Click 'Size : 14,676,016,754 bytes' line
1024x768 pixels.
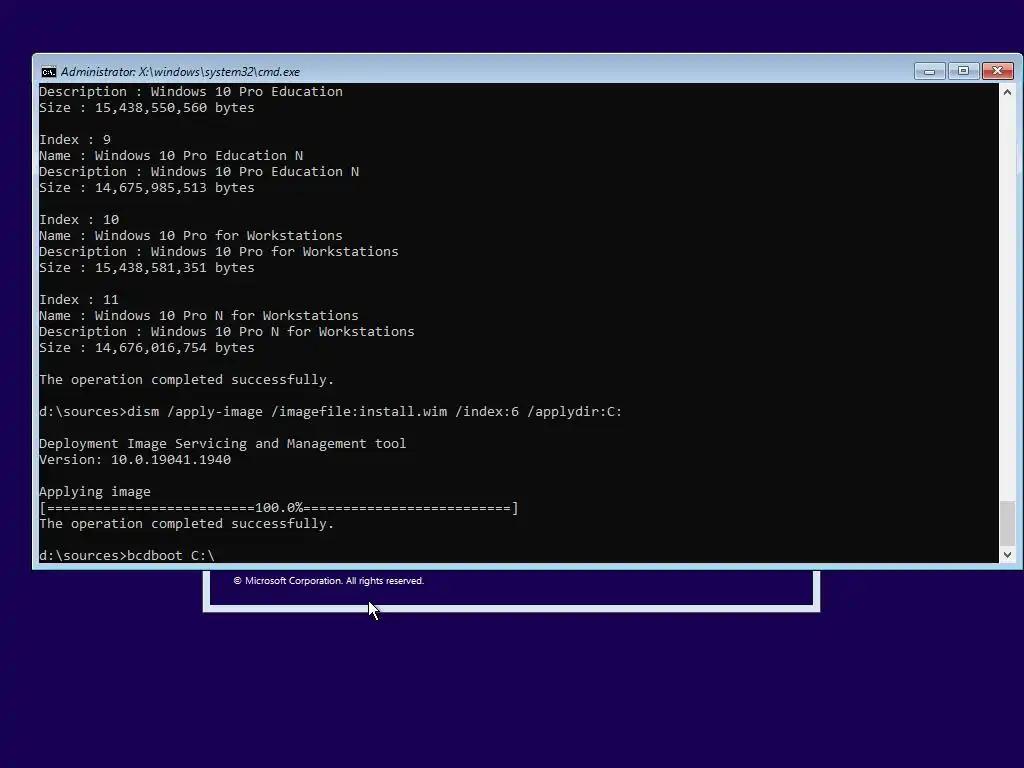click(x=147, y=347)
